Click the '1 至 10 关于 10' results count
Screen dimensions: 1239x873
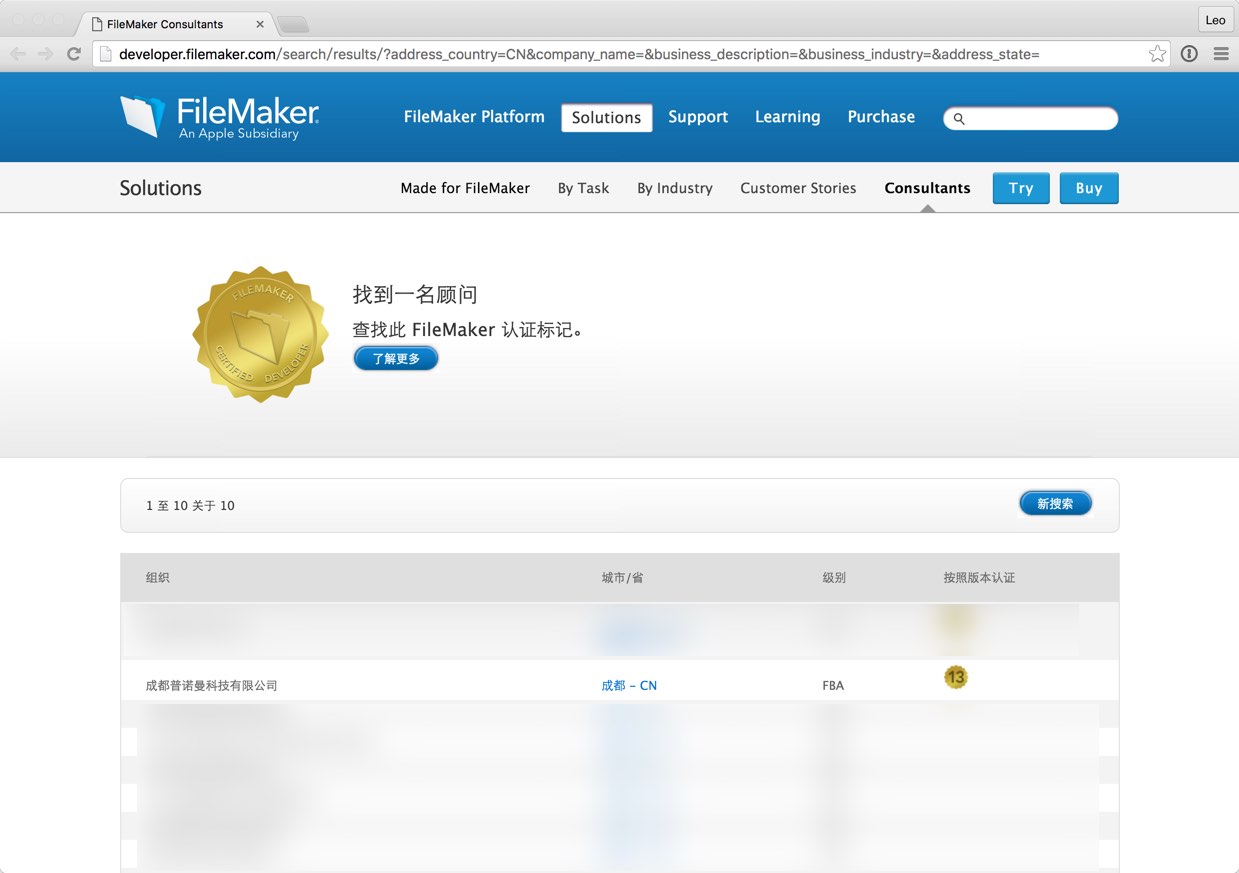pos(190,505)
